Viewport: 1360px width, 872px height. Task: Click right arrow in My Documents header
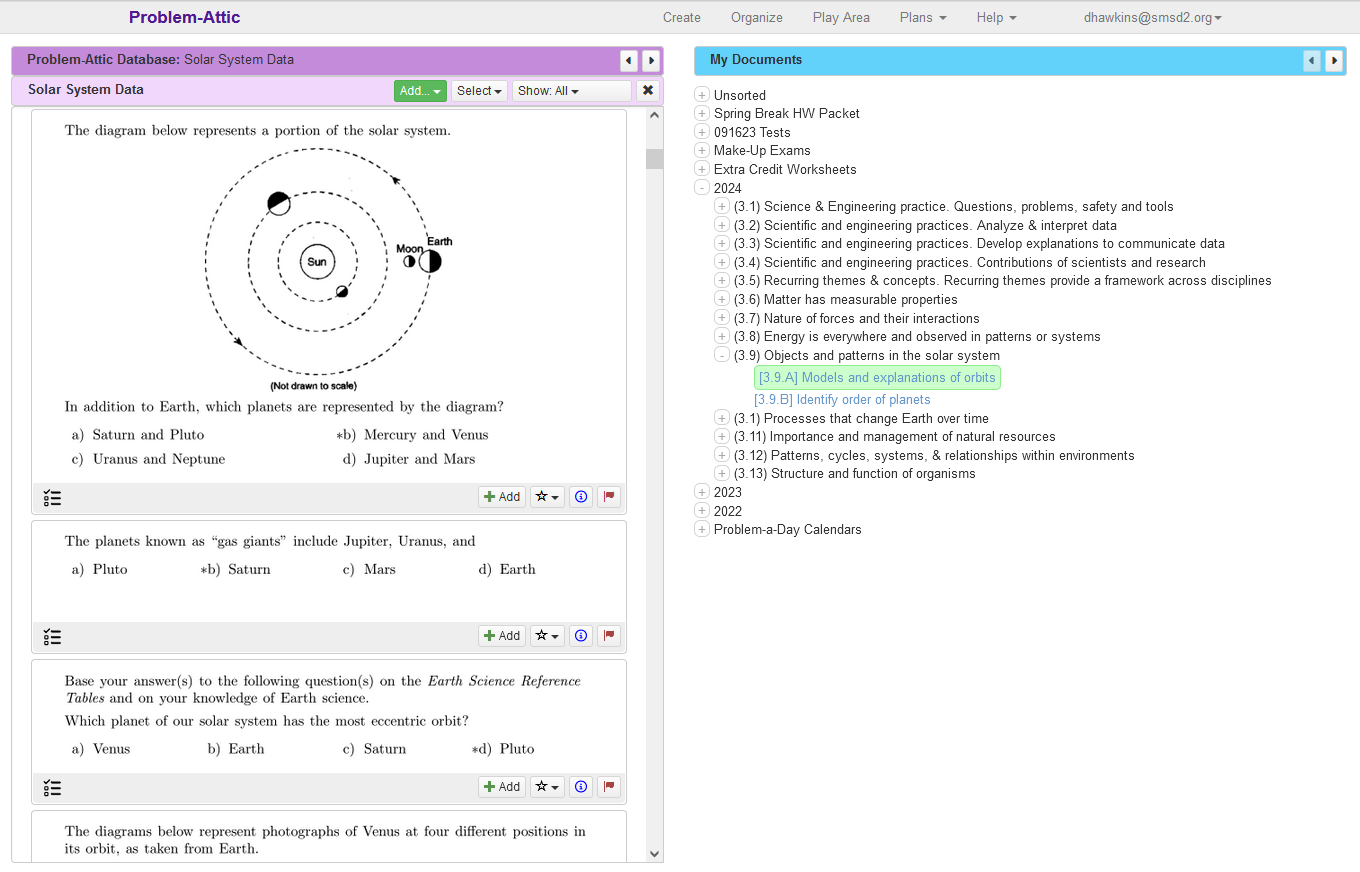(x=1334, y=61)
